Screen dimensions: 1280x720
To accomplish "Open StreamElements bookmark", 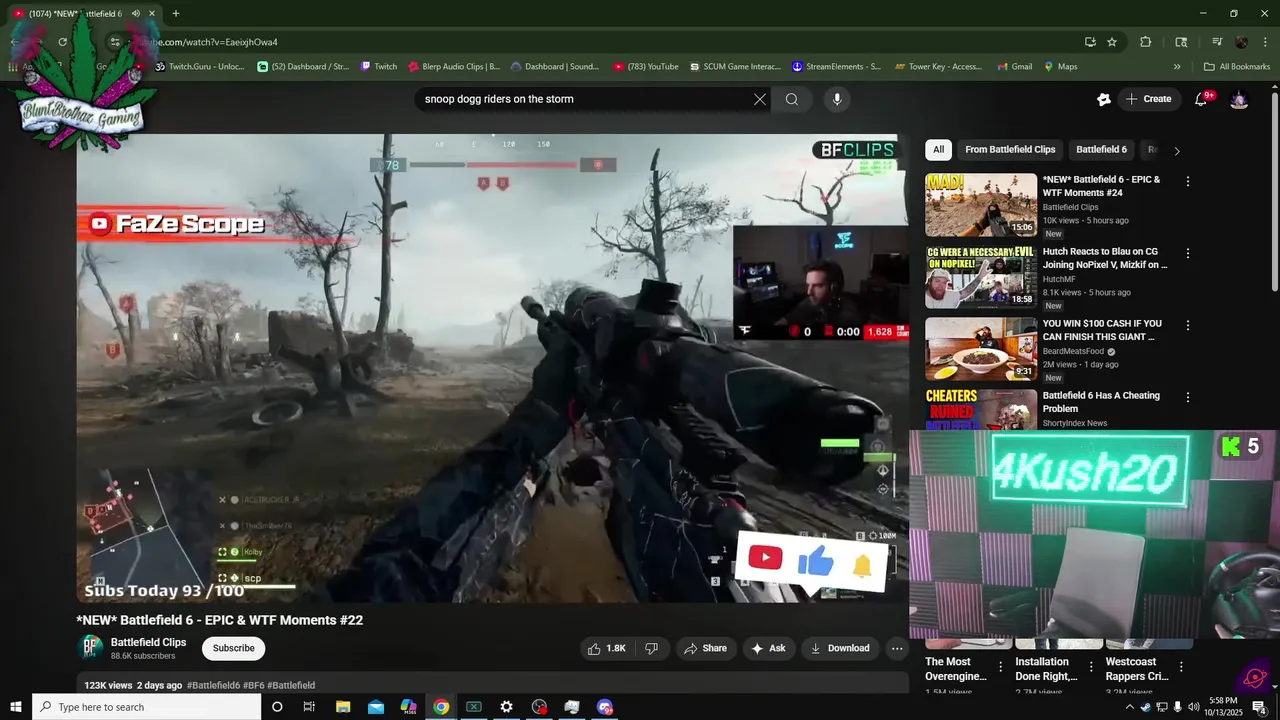I will point(837,67).
